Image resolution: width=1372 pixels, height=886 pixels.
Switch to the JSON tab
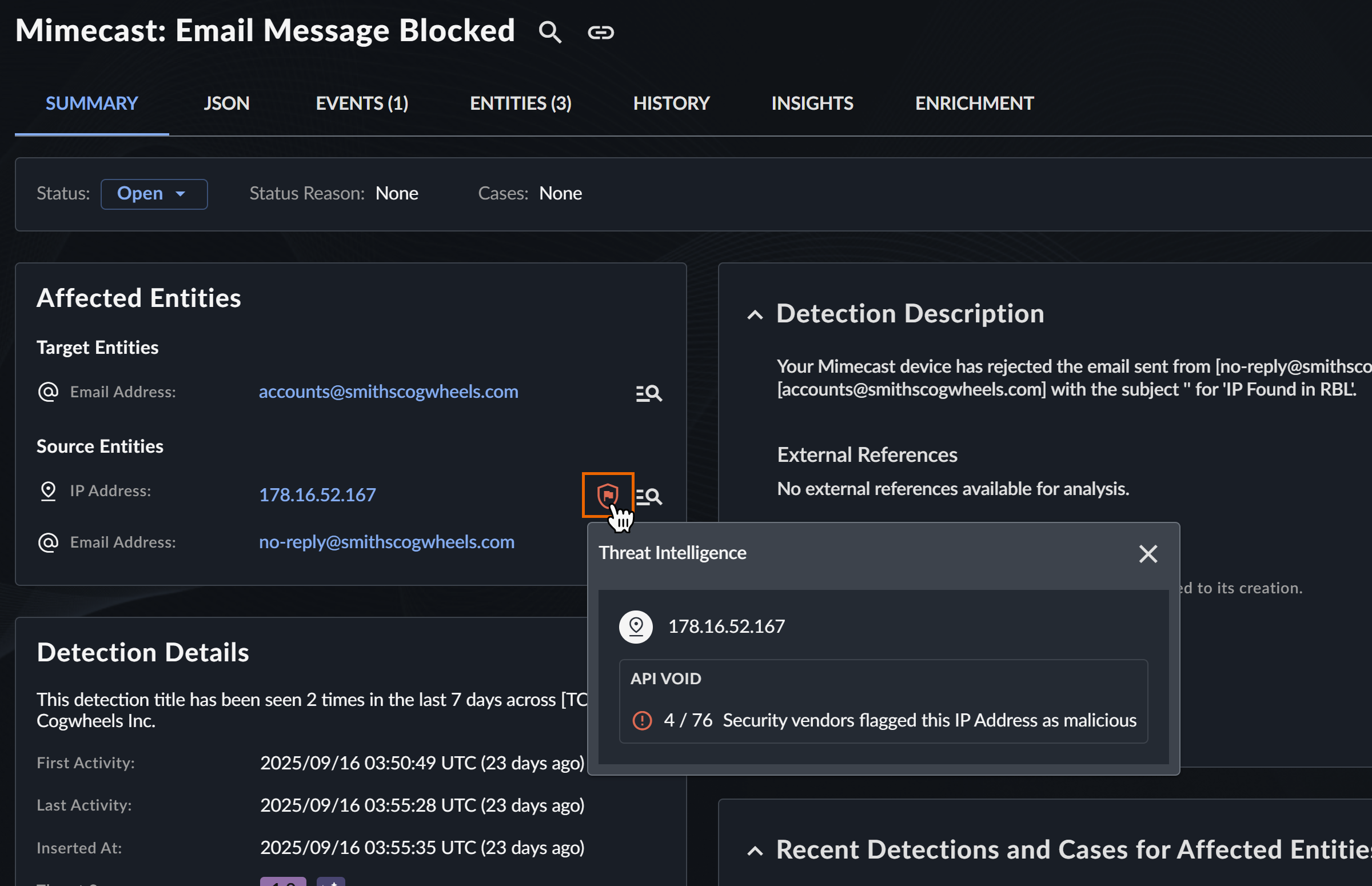226,103
